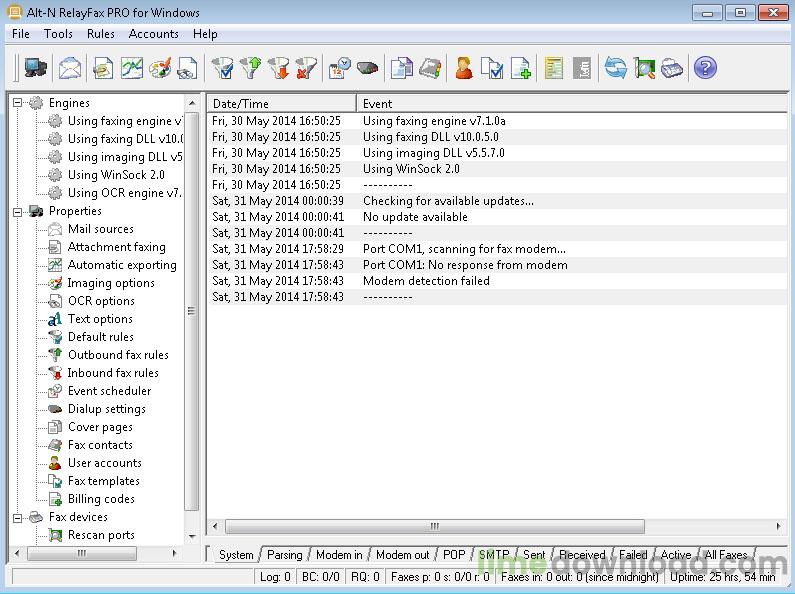The image size is (795, 594).
Task: Switch to the Received tab
Action: coord(582,555)
